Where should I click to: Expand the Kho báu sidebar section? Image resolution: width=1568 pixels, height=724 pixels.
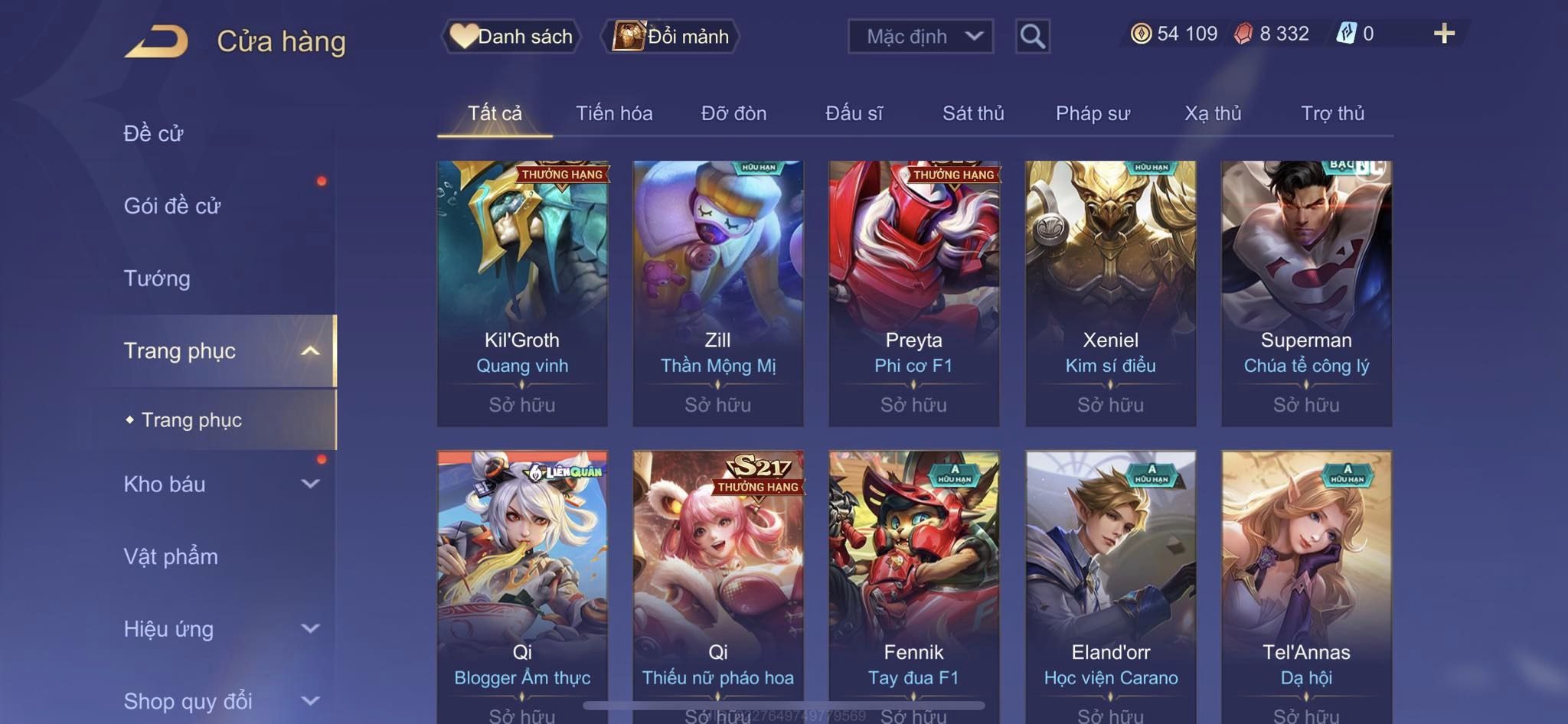pyautogui.click(x=309, y=484)
